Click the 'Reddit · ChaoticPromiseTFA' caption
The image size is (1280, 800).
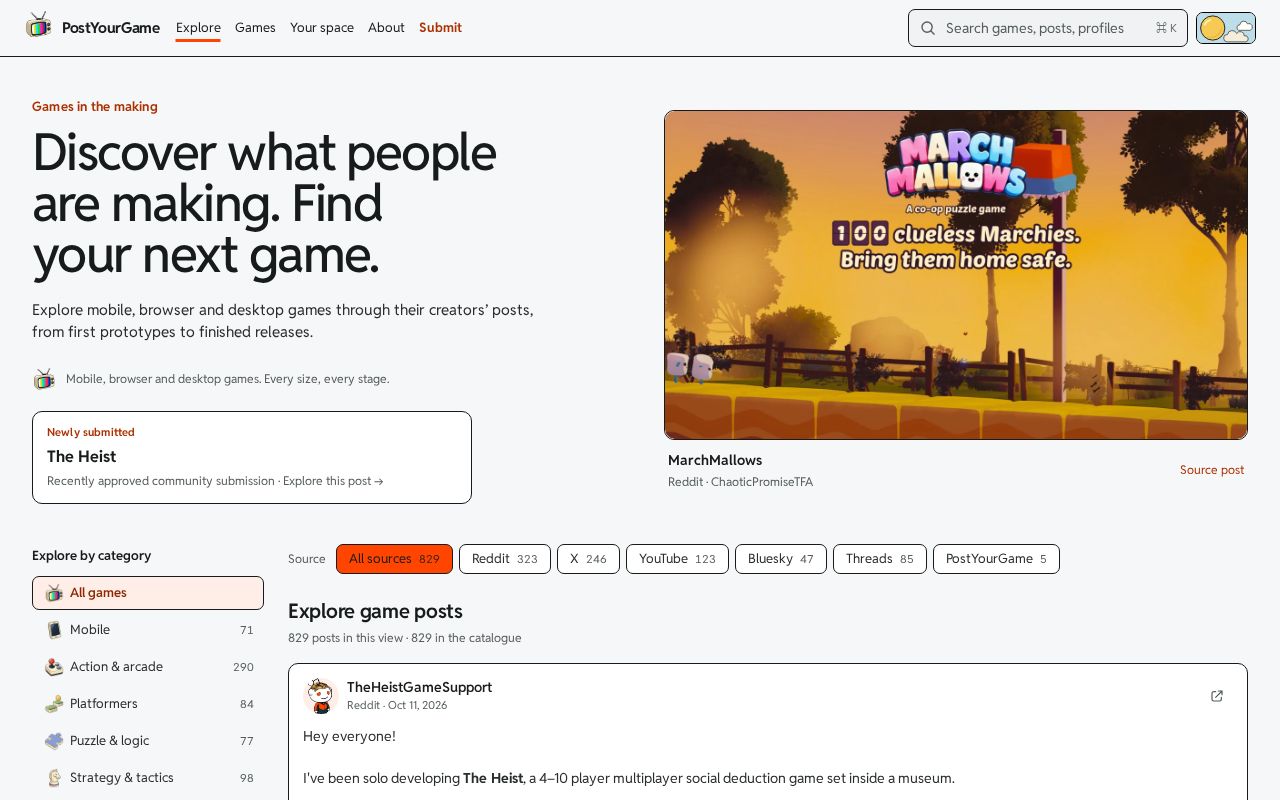tap(740, 482)
